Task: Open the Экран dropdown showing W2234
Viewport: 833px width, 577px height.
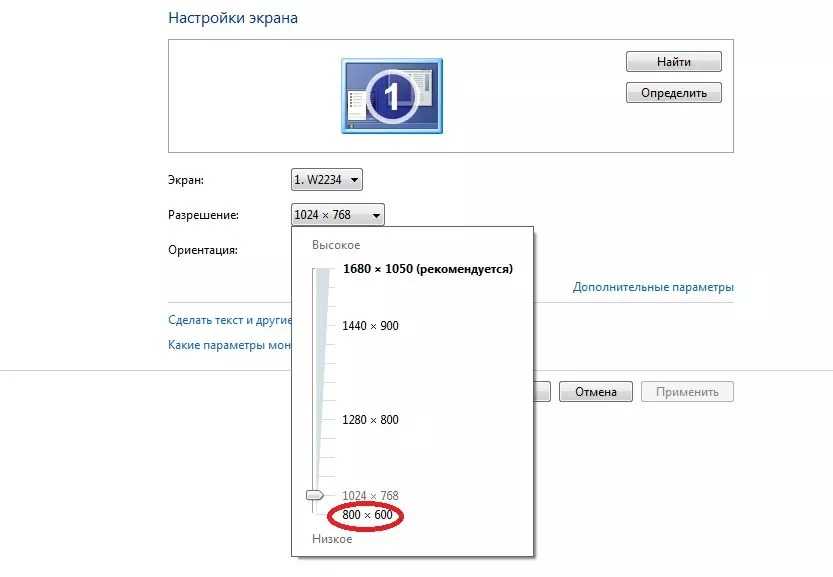Action: 326,180
